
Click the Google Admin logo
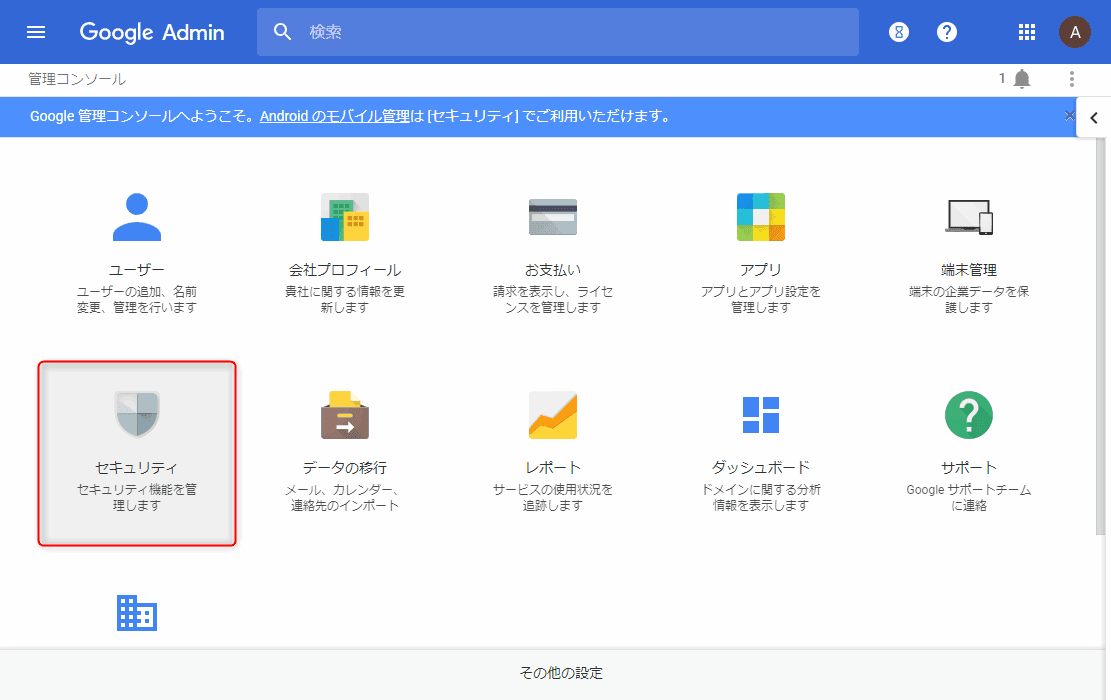tap(152, 33)
